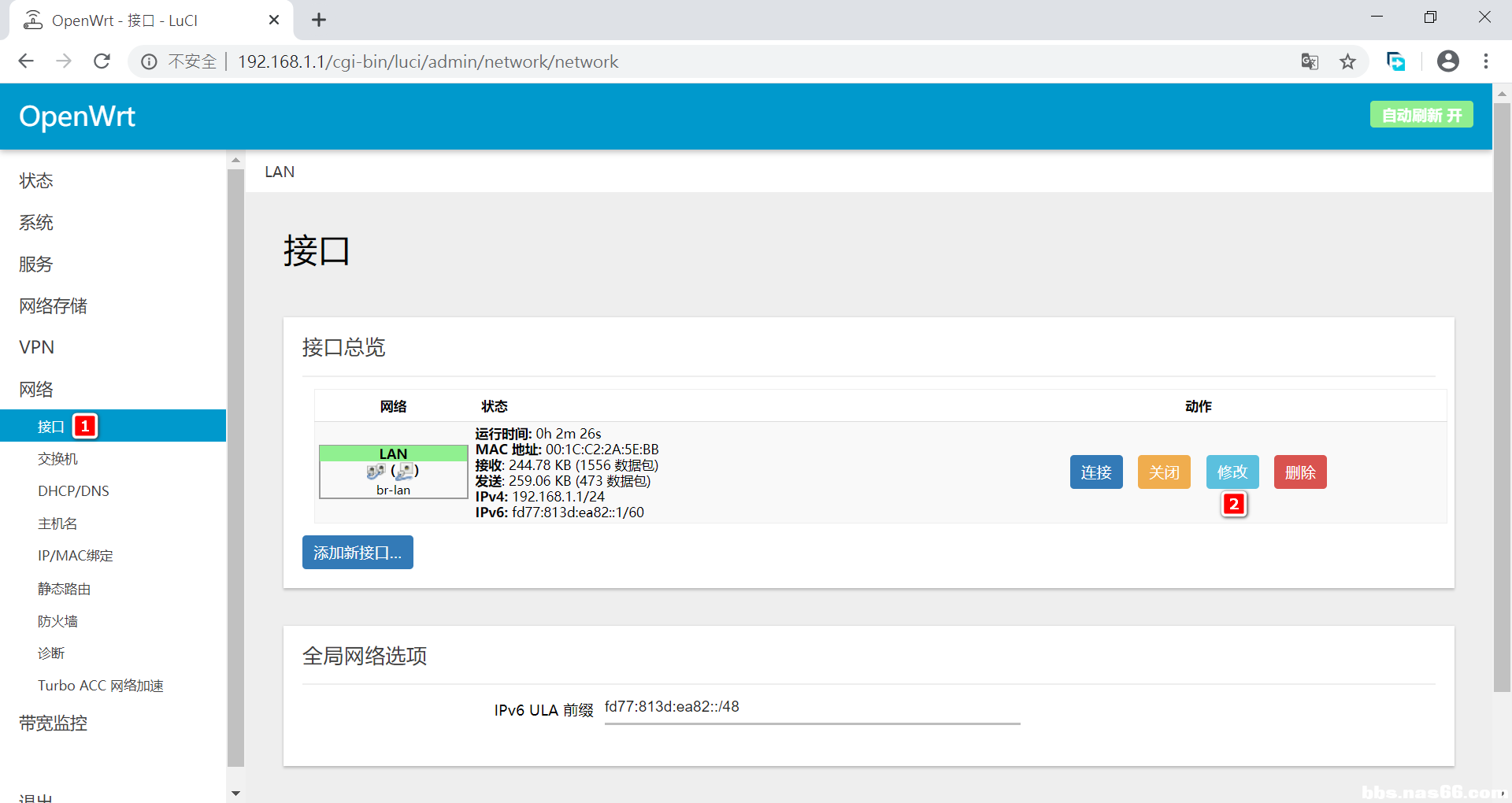1512x803 pixels.
Task: Click the br-lan device label
Action: [x=393, y=490]
